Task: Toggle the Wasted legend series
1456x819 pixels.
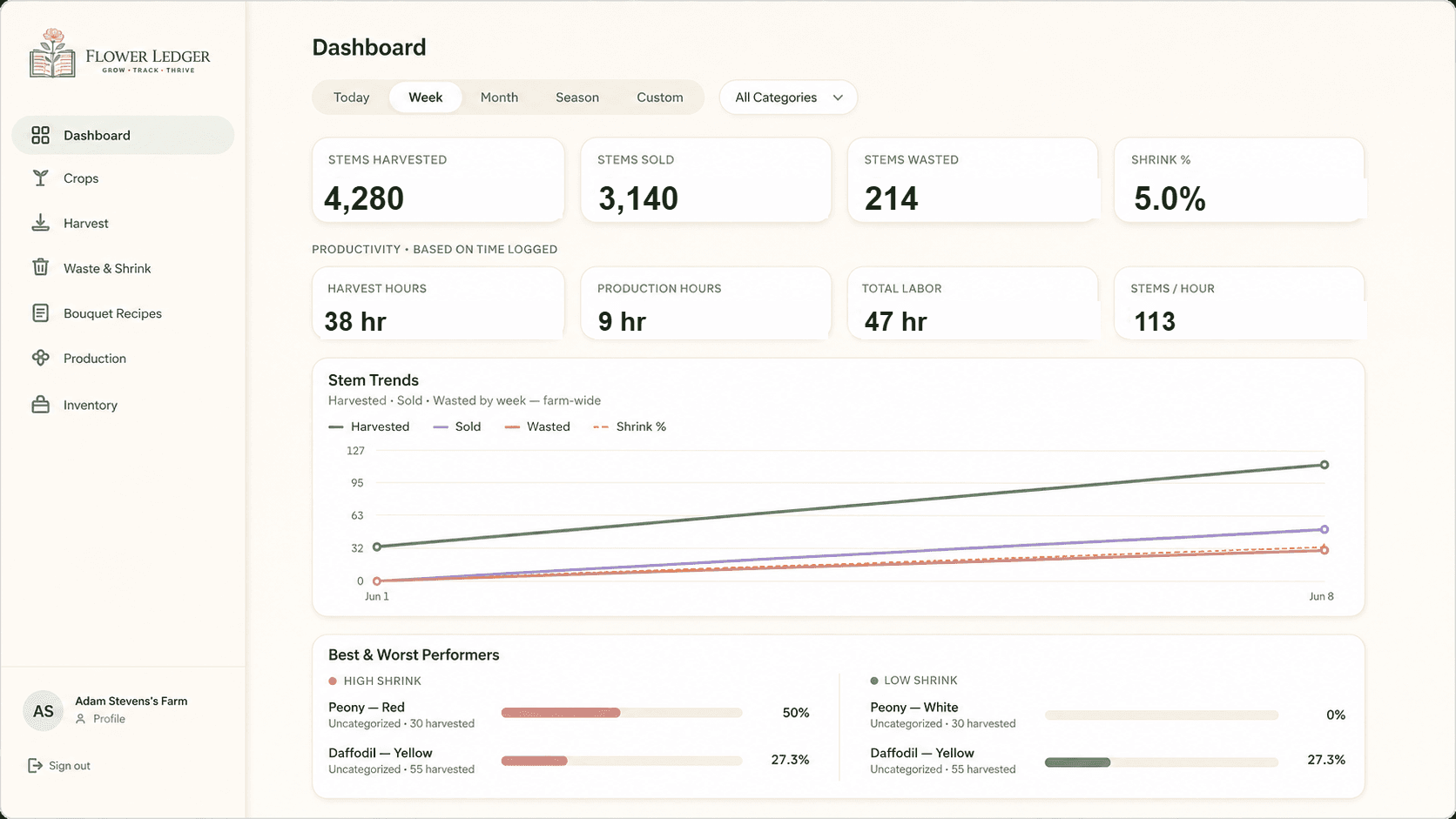Action: [x=537, y=426]
